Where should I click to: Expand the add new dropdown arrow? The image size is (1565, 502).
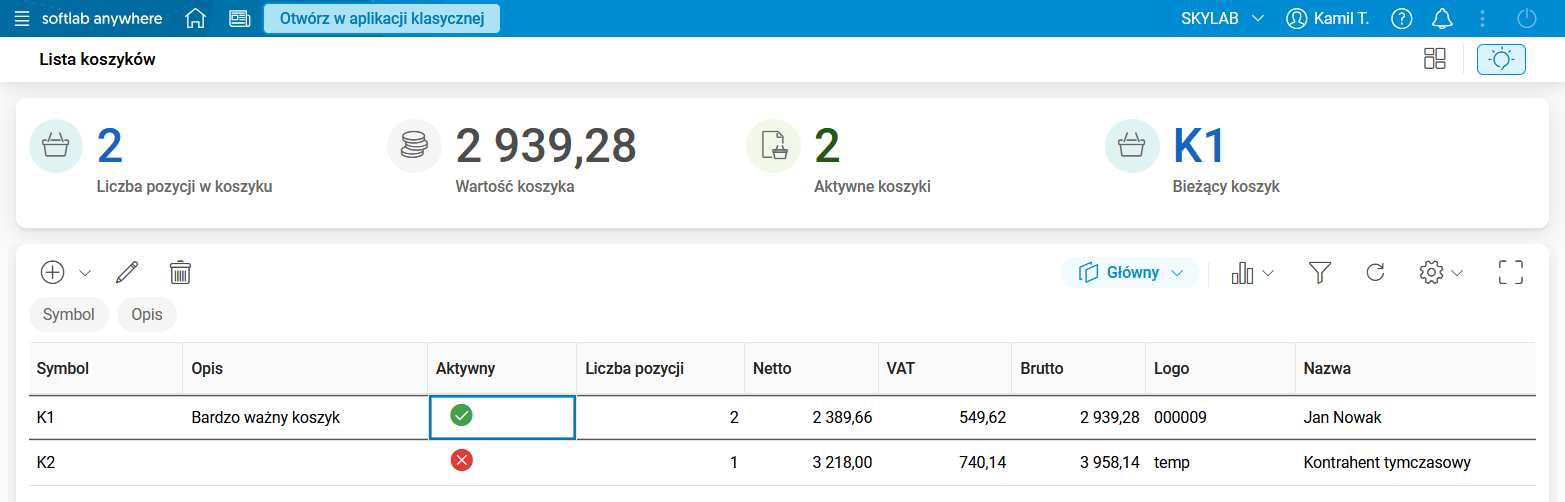click(85, 272)
